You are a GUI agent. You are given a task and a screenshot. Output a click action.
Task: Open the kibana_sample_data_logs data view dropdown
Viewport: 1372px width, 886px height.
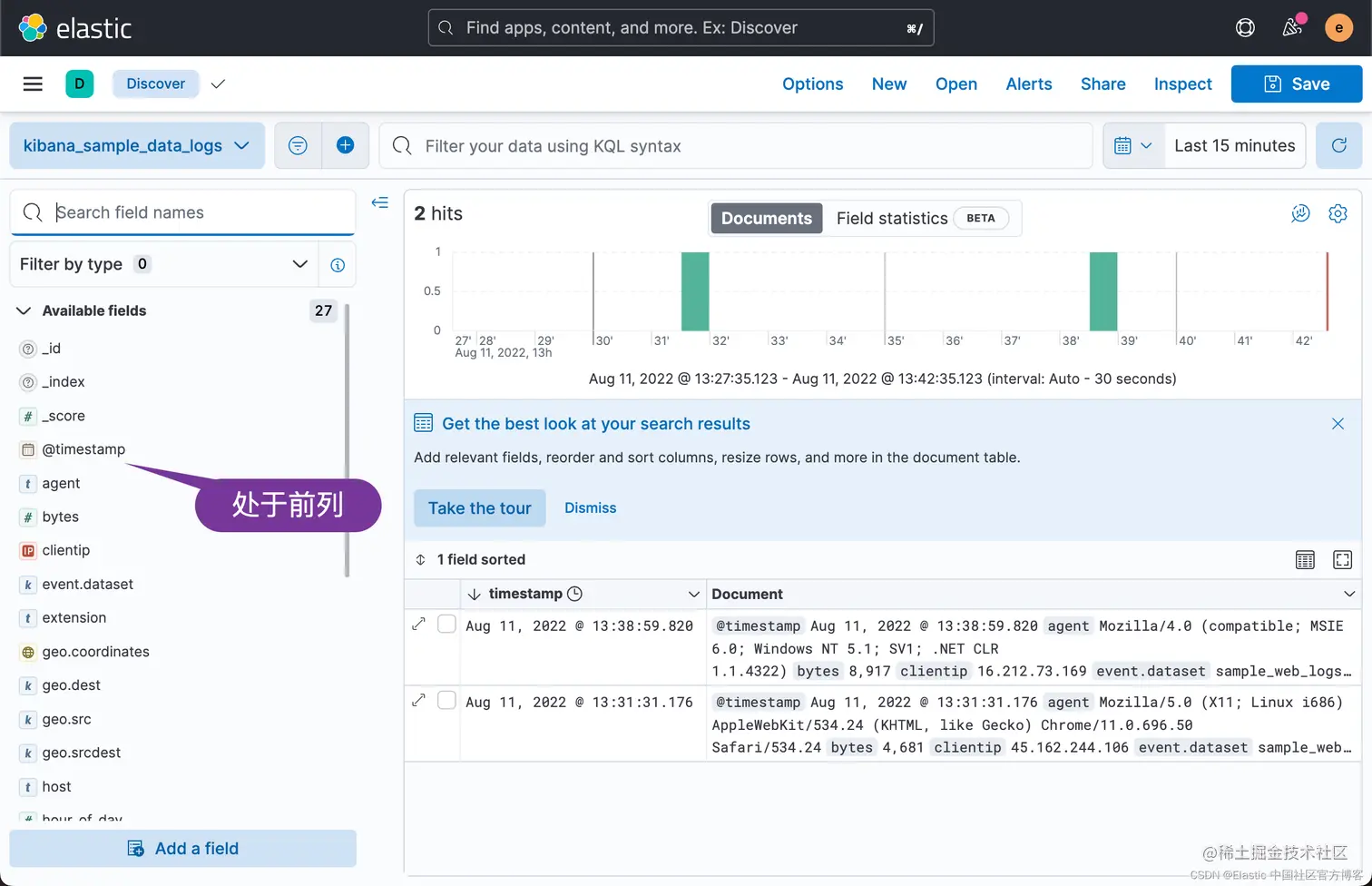pyautogui.click(x=137, y=145)
